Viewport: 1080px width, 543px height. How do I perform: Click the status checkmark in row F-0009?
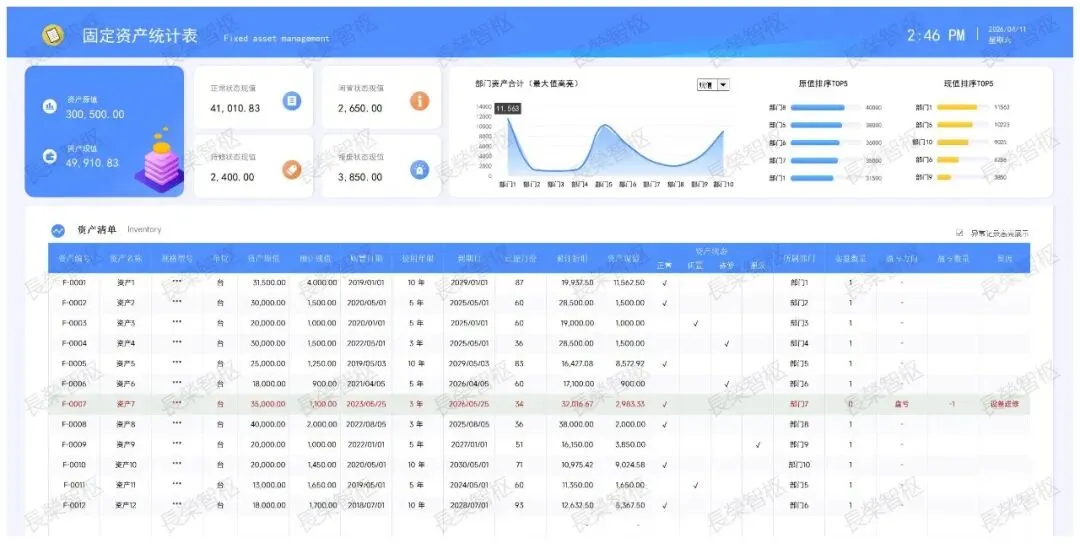[x=758, y=444]
